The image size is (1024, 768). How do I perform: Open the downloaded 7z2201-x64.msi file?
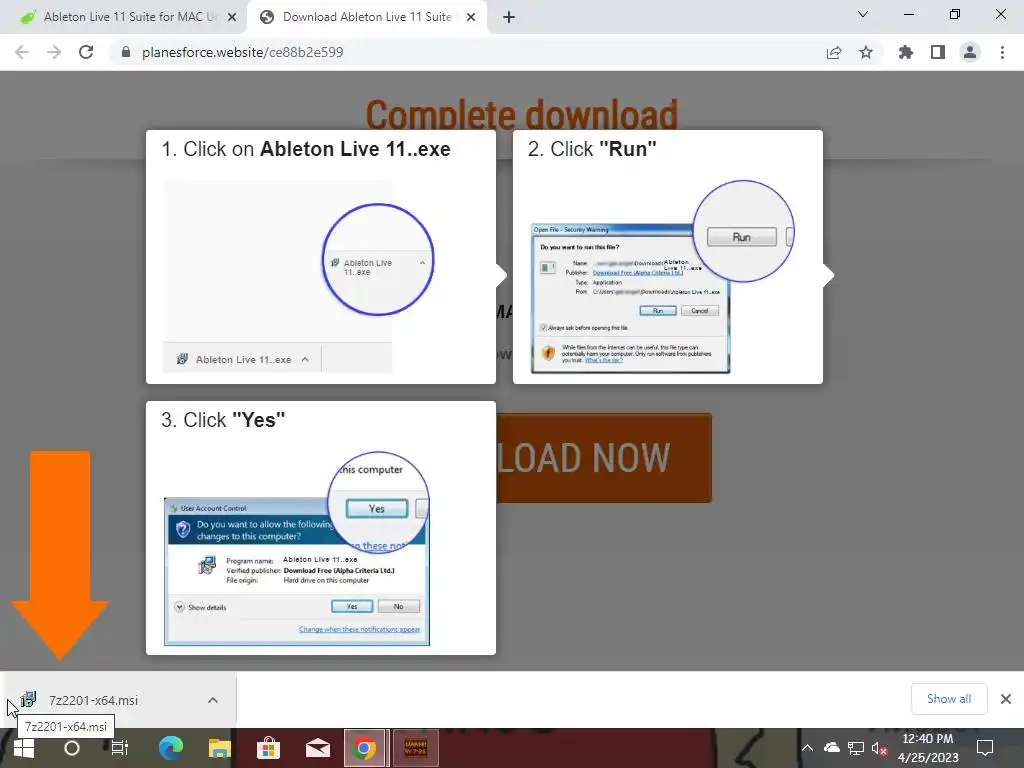pos(93,700)
